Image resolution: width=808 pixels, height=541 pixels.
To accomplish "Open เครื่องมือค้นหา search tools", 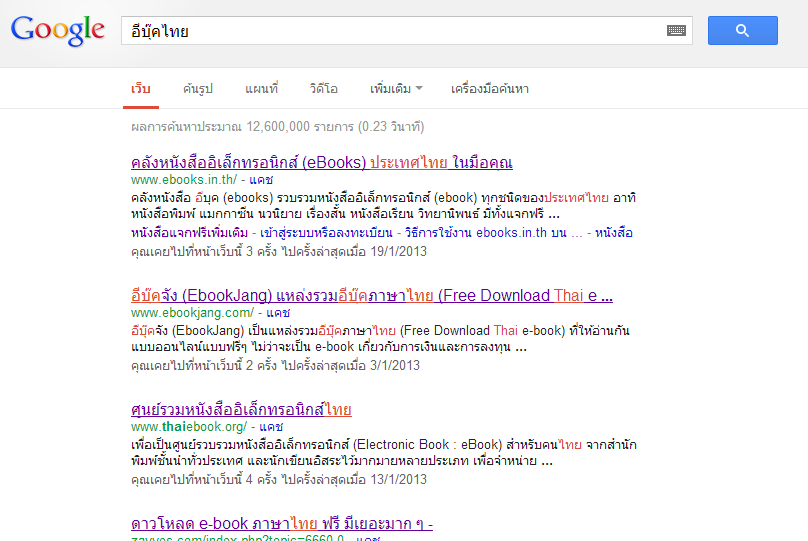I will point(490,89).
